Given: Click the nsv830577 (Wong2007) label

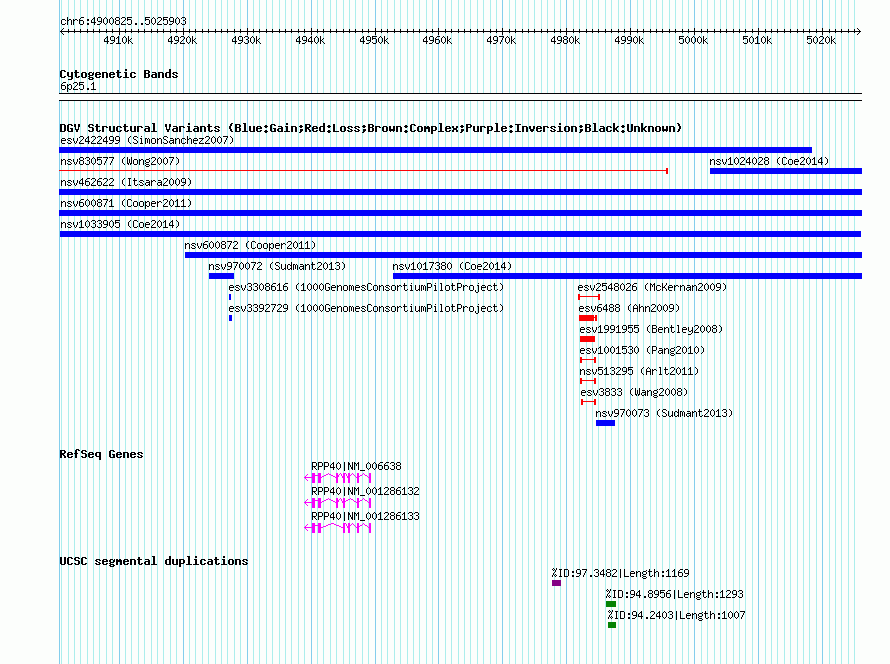Looking at the screenshot, I should tap(120, 161).
